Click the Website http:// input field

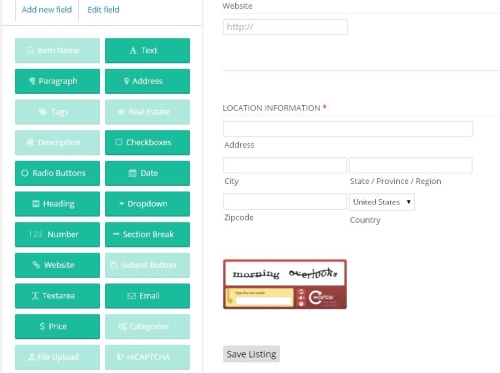coord(285,27)
